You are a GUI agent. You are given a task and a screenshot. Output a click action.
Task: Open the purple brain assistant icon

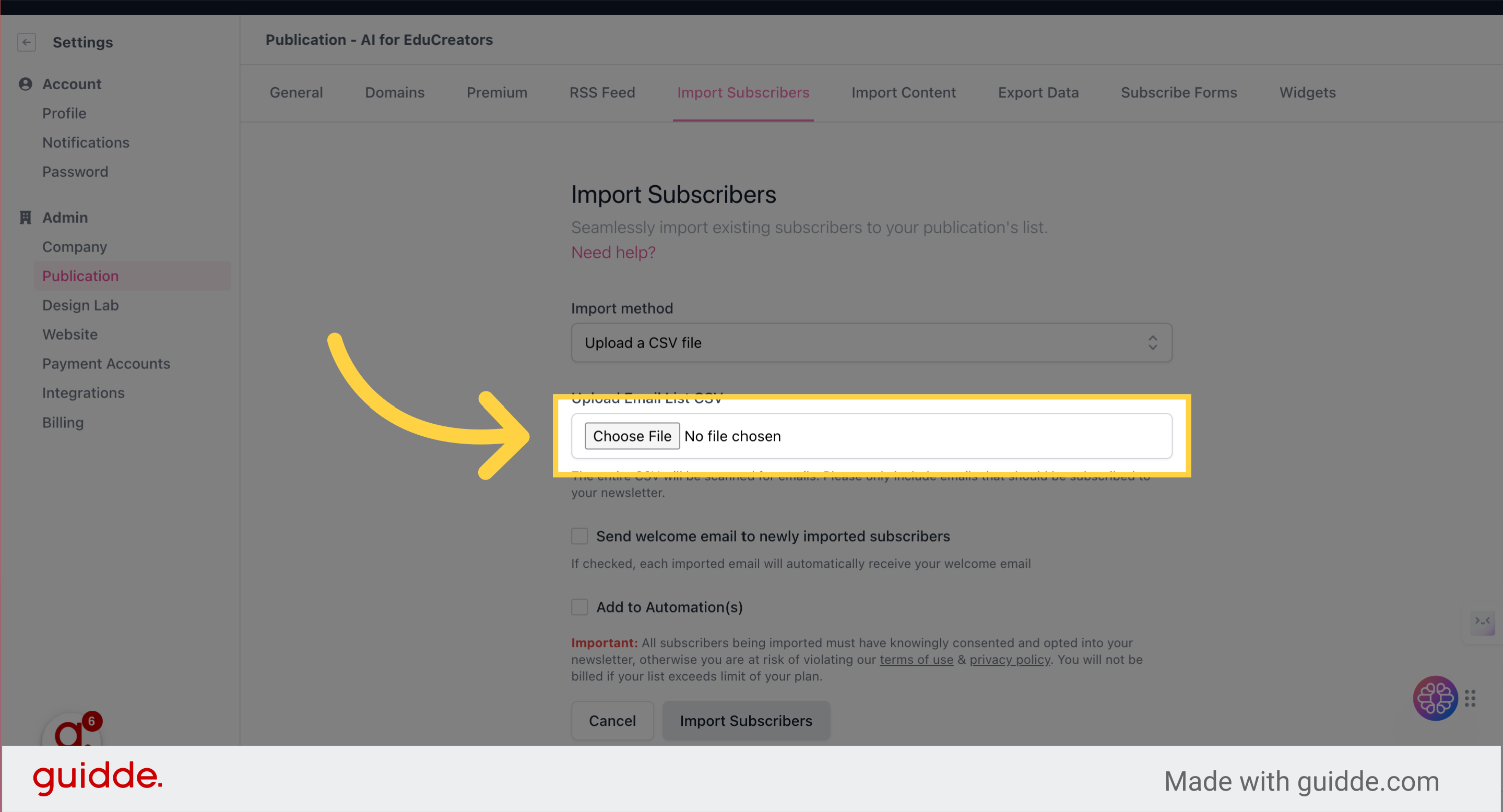[1435, 698]
